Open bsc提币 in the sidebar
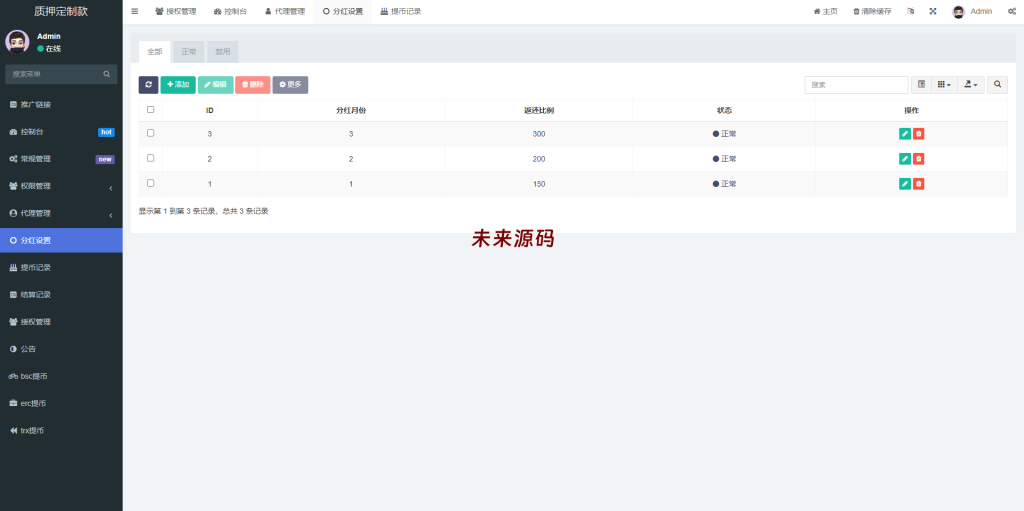 tap(61, 376)
